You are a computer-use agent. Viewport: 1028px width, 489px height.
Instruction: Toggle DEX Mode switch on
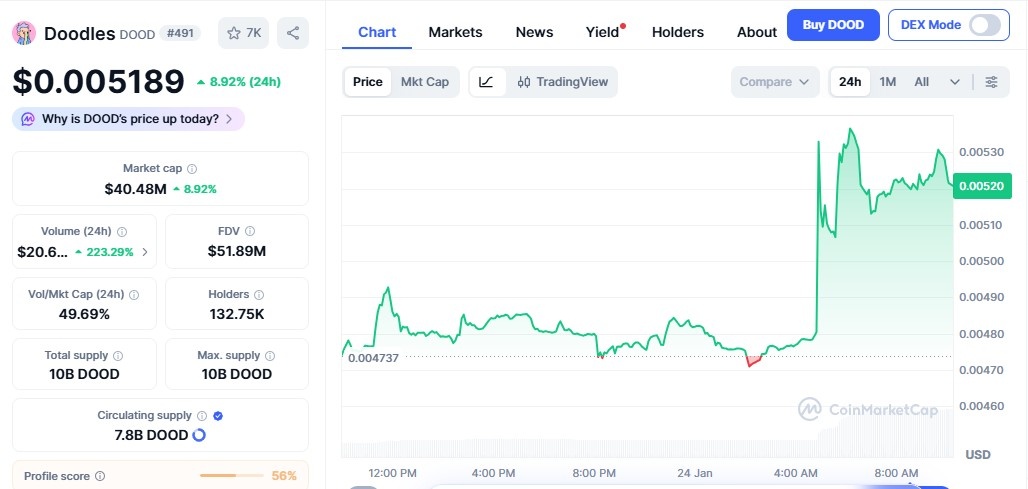point(984,25)
